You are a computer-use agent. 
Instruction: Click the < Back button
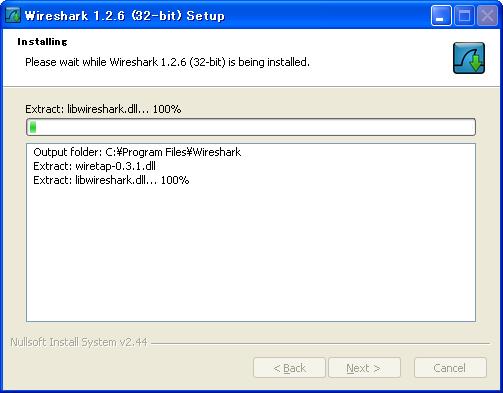pyautogui.click(x=289, y=368)
